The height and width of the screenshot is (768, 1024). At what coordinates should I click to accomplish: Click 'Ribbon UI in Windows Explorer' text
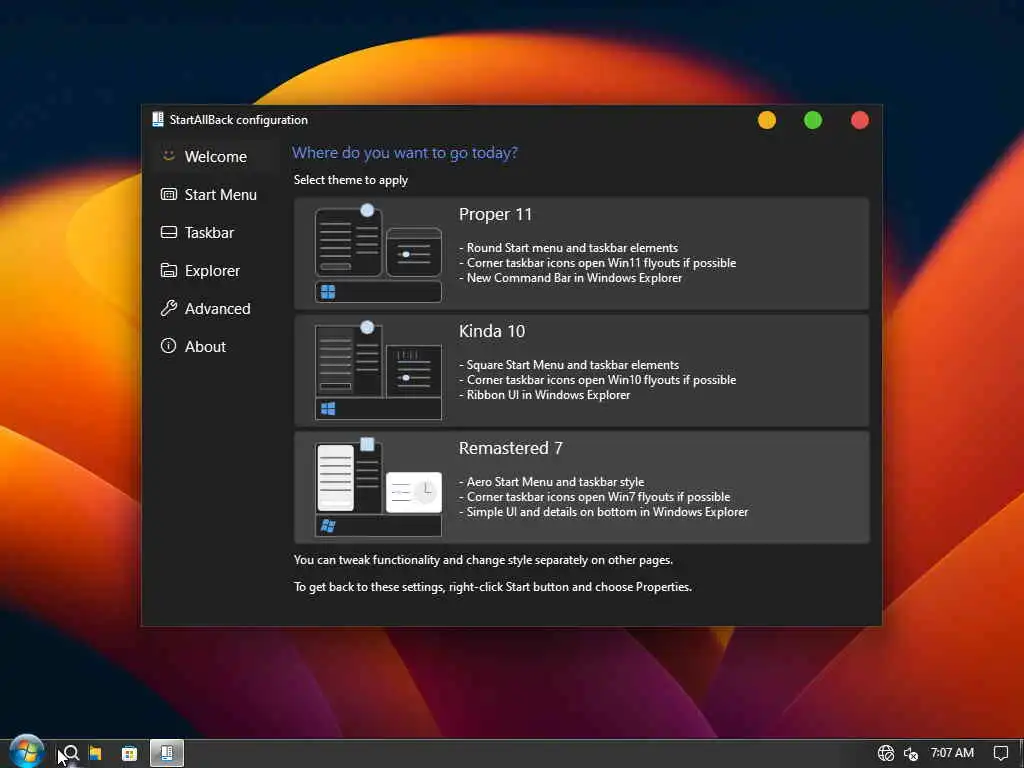click(x=548, y=395)
